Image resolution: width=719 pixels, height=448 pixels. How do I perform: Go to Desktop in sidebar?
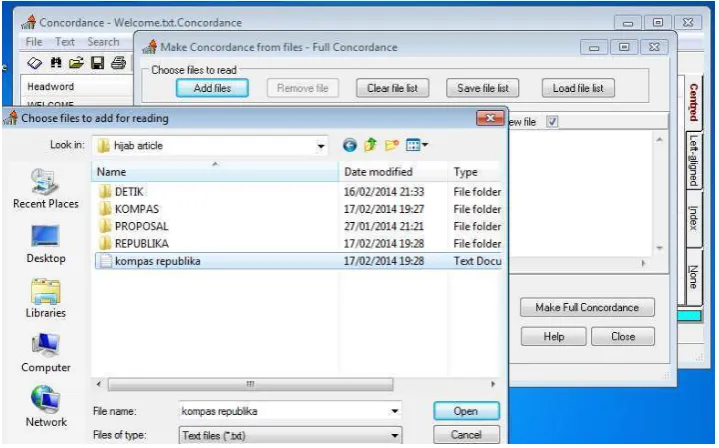(45, 244)
